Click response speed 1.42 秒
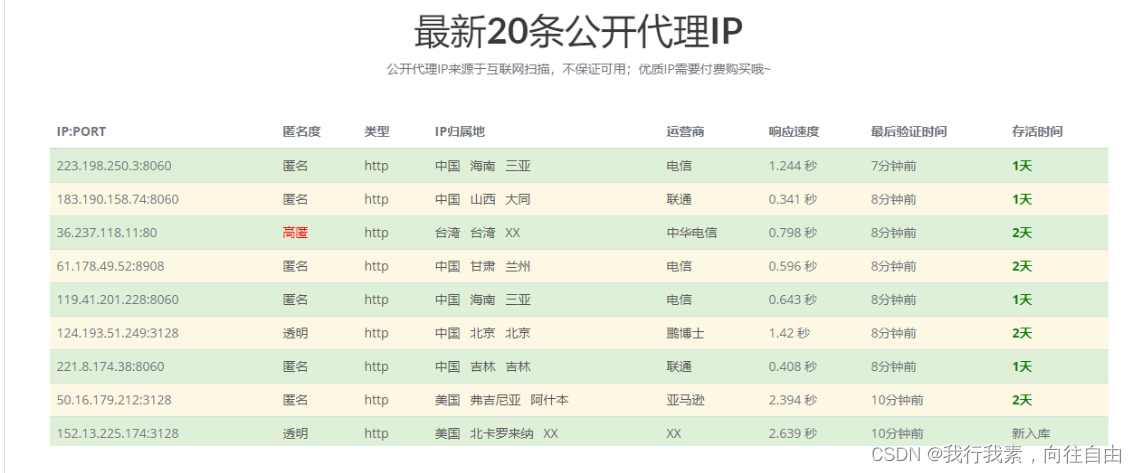The height and width of the screenshot is (473, 1136). click(x=790, y=333)
